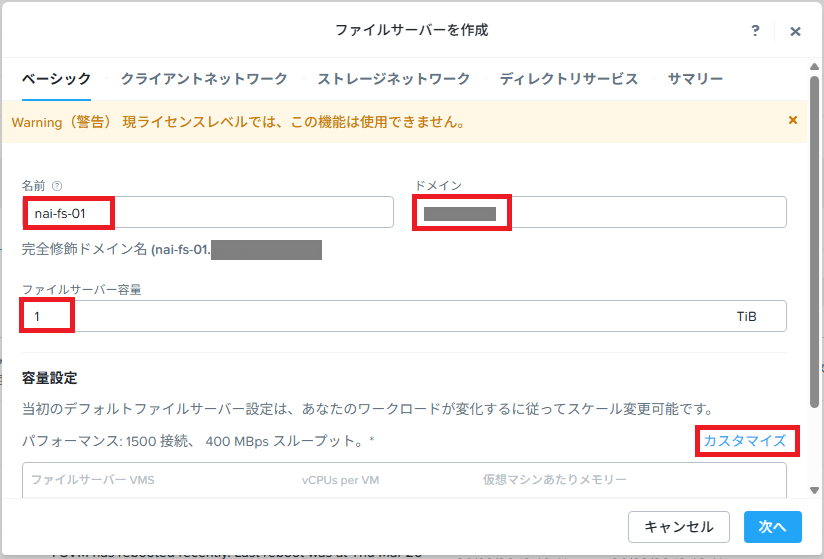
Task: View the サマリー tab
Action: [695, 79]
